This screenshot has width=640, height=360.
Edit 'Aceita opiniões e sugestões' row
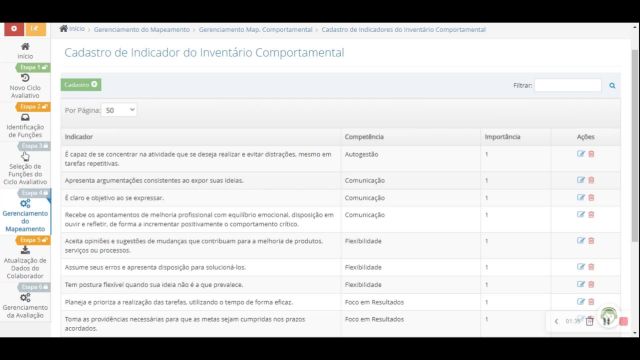pos(581,241)
